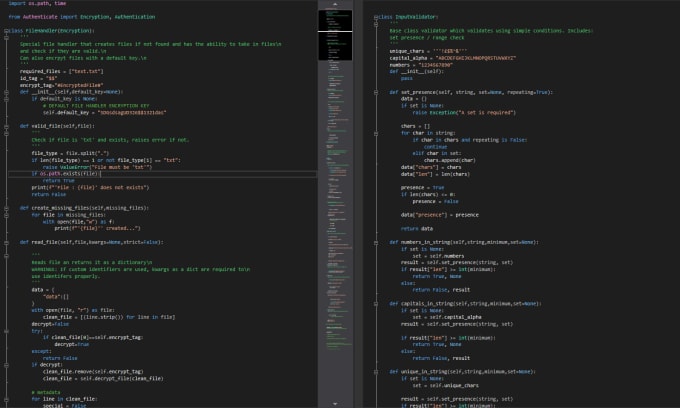The width and height of the screenshot is (680, 408).
Task: Click the capital_alpha alphabet string line
Action: pyautogui.click(x=452, y=58)
